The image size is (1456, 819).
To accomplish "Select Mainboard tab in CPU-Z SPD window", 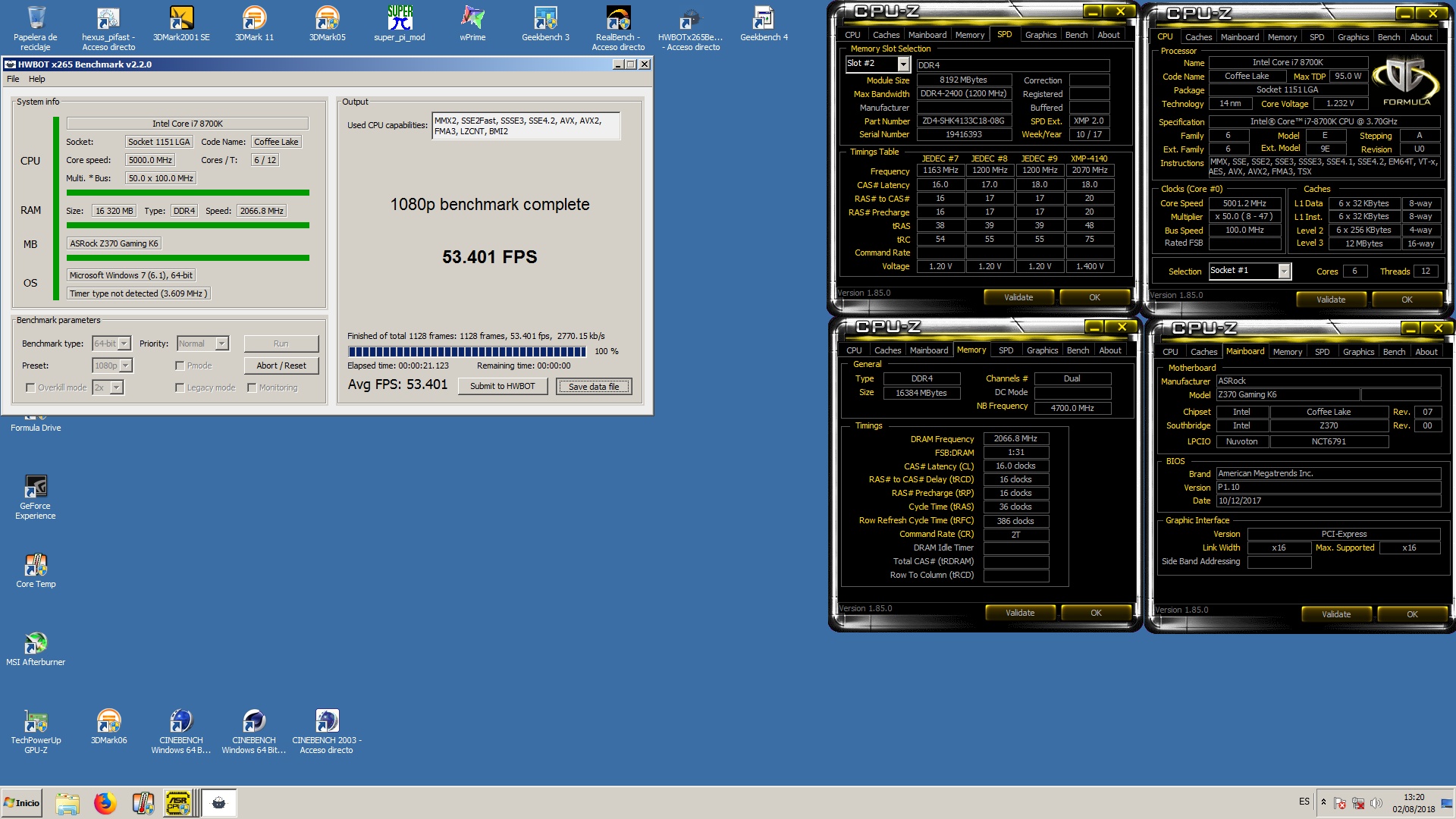I will [x=927, y=35].
